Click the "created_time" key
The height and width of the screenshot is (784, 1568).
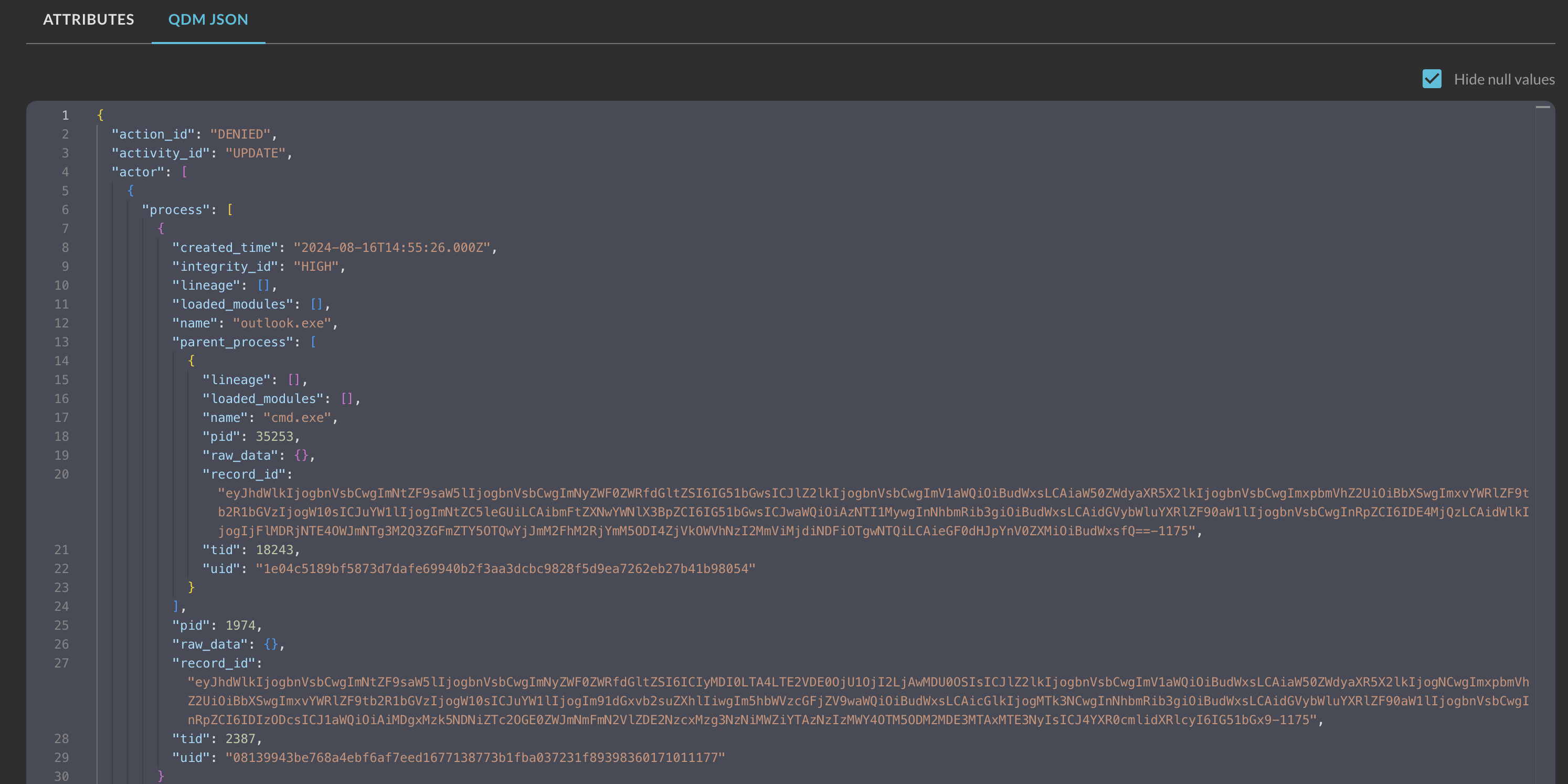click(x=225, y=247)
